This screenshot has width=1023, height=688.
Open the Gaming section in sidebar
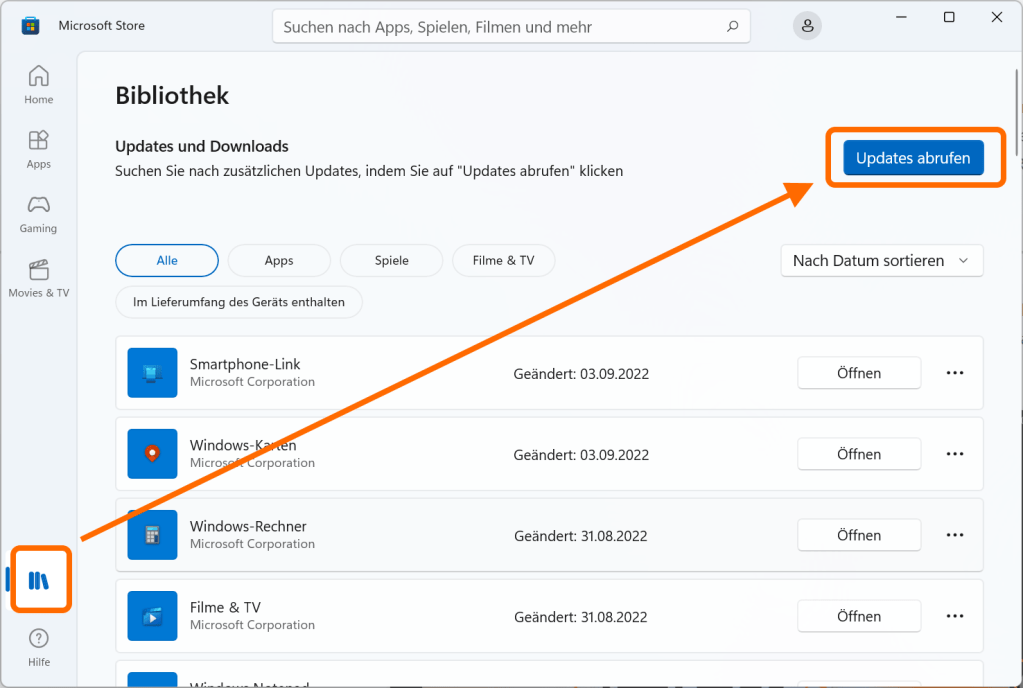point(38,213)
